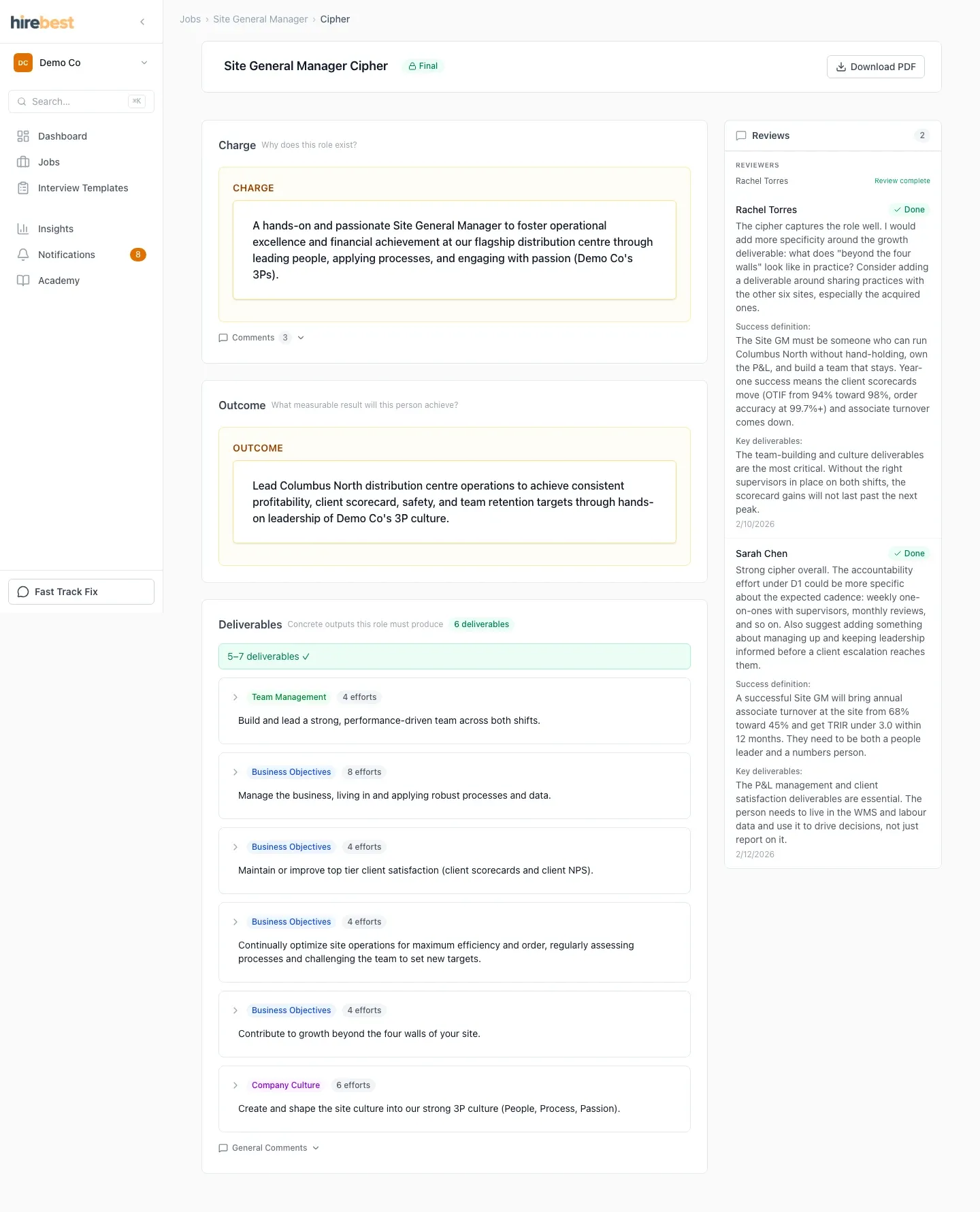Viewport: 980px width, 1212px height.
Task: Expand the Charge Comments section
Action: [x=261, y=338]
